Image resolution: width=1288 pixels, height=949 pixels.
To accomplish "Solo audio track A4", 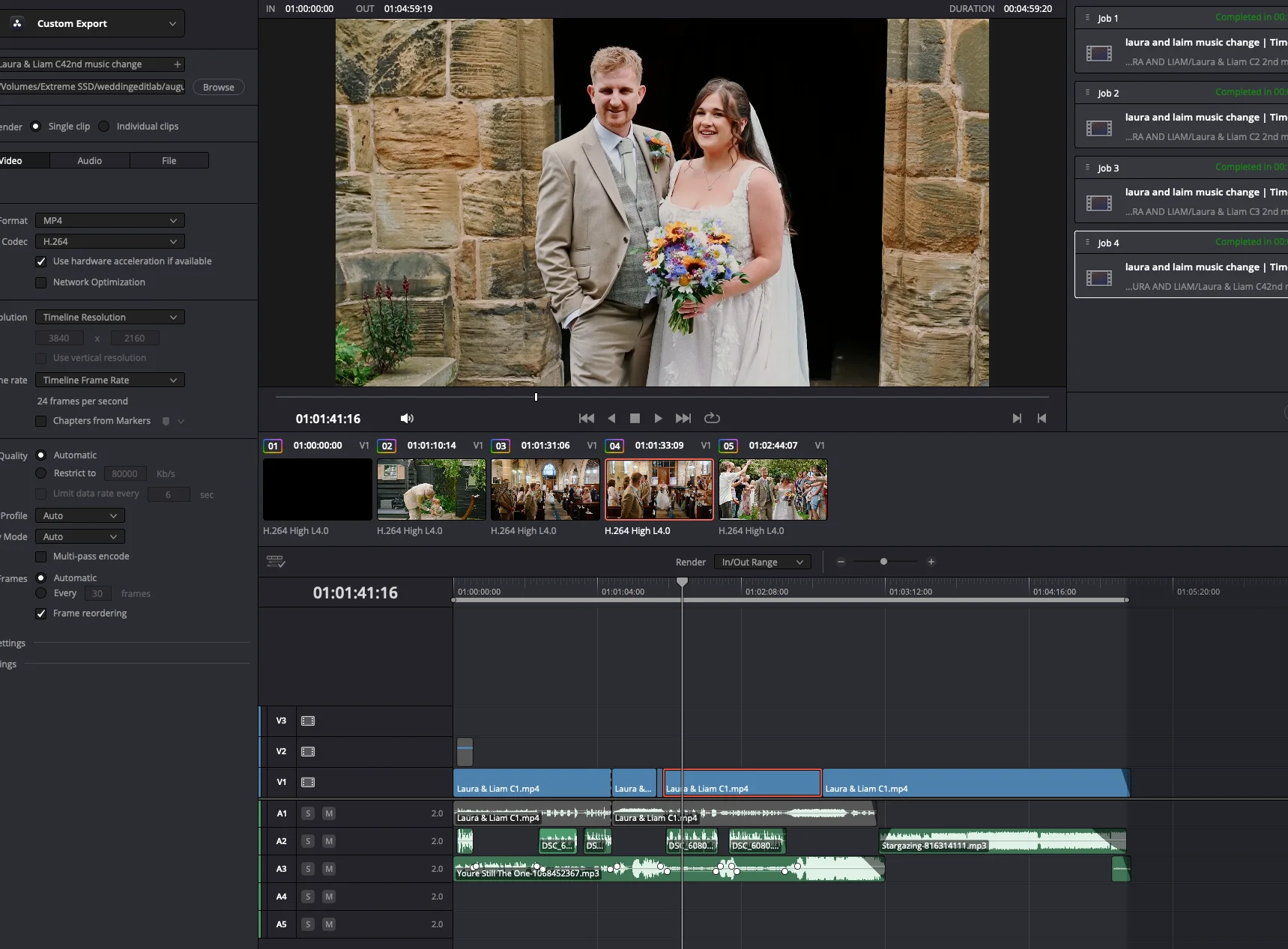I will click(x=308, y=897).
